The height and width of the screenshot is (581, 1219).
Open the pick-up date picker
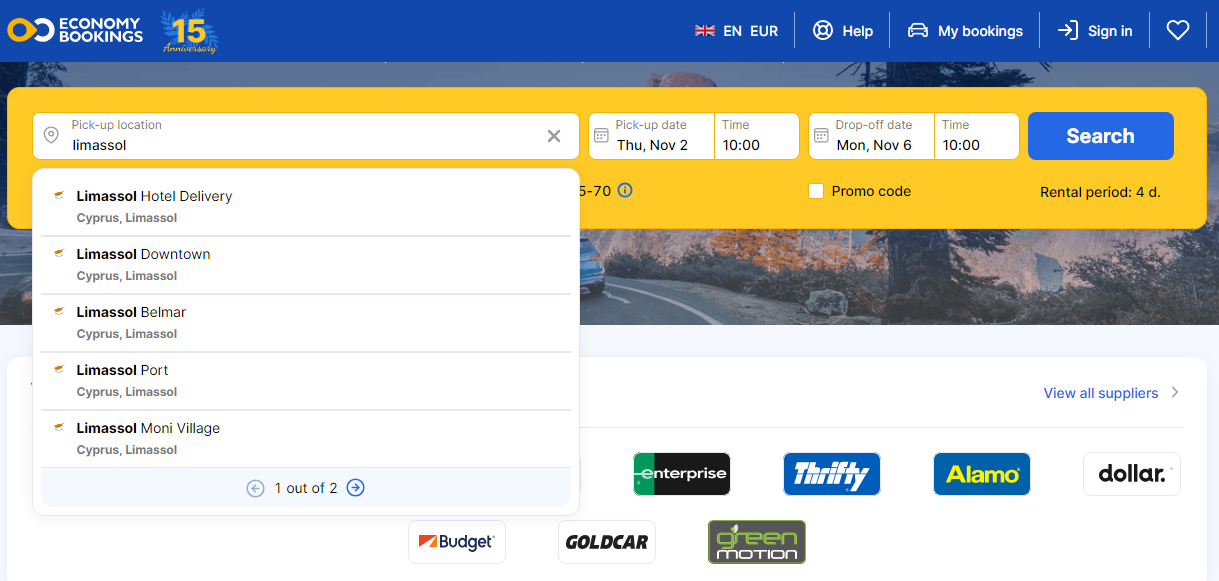[x=652, y=136]
